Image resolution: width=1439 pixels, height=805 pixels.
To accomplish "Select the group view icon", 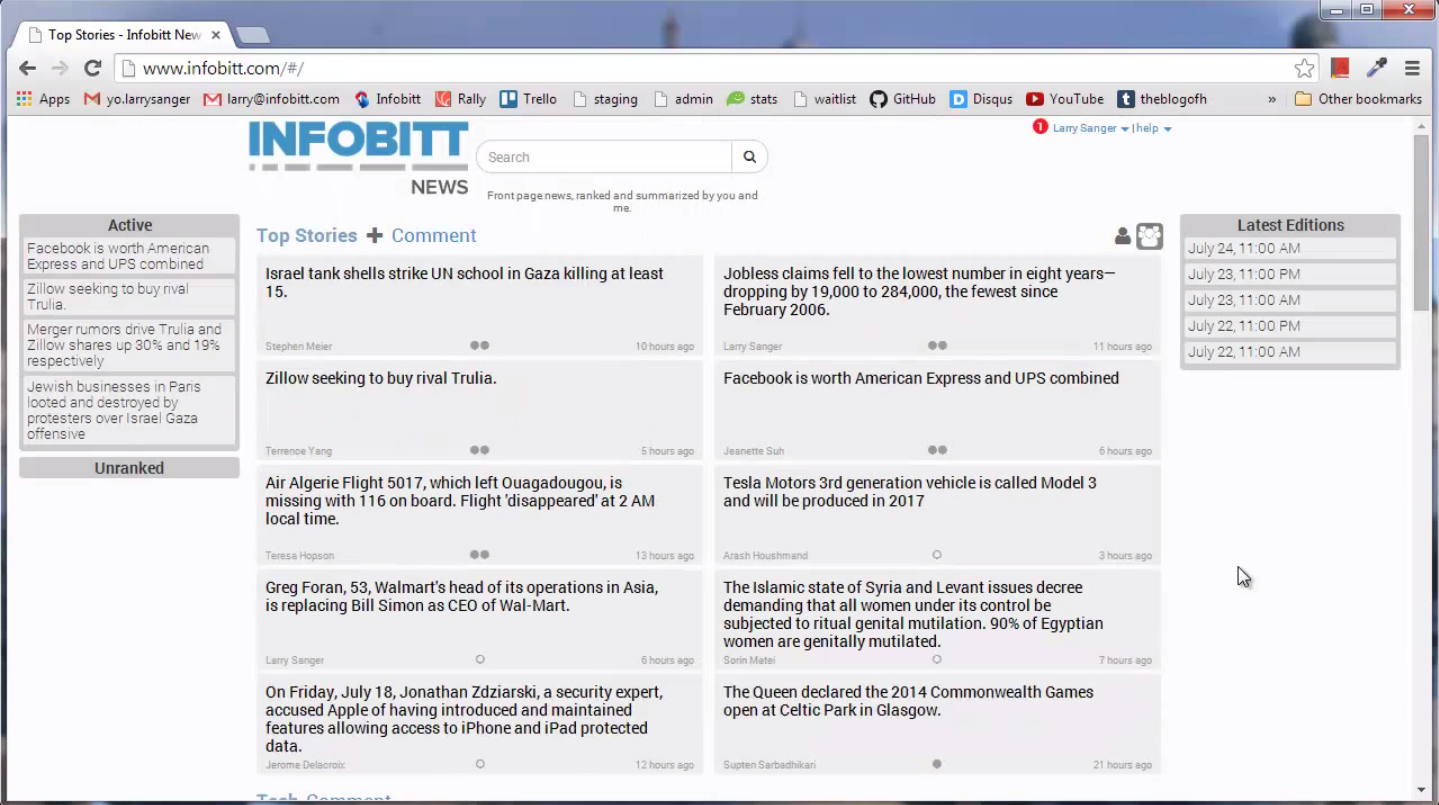I will coord(1149,236).
